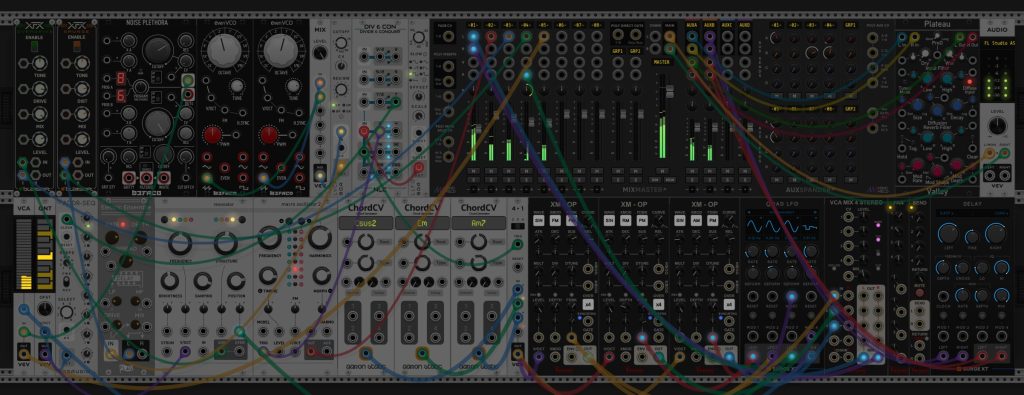Click the FREQUENCY knob on the resonator module
The width and height of the screenshot is (1024, 395).
coord(180,243)
